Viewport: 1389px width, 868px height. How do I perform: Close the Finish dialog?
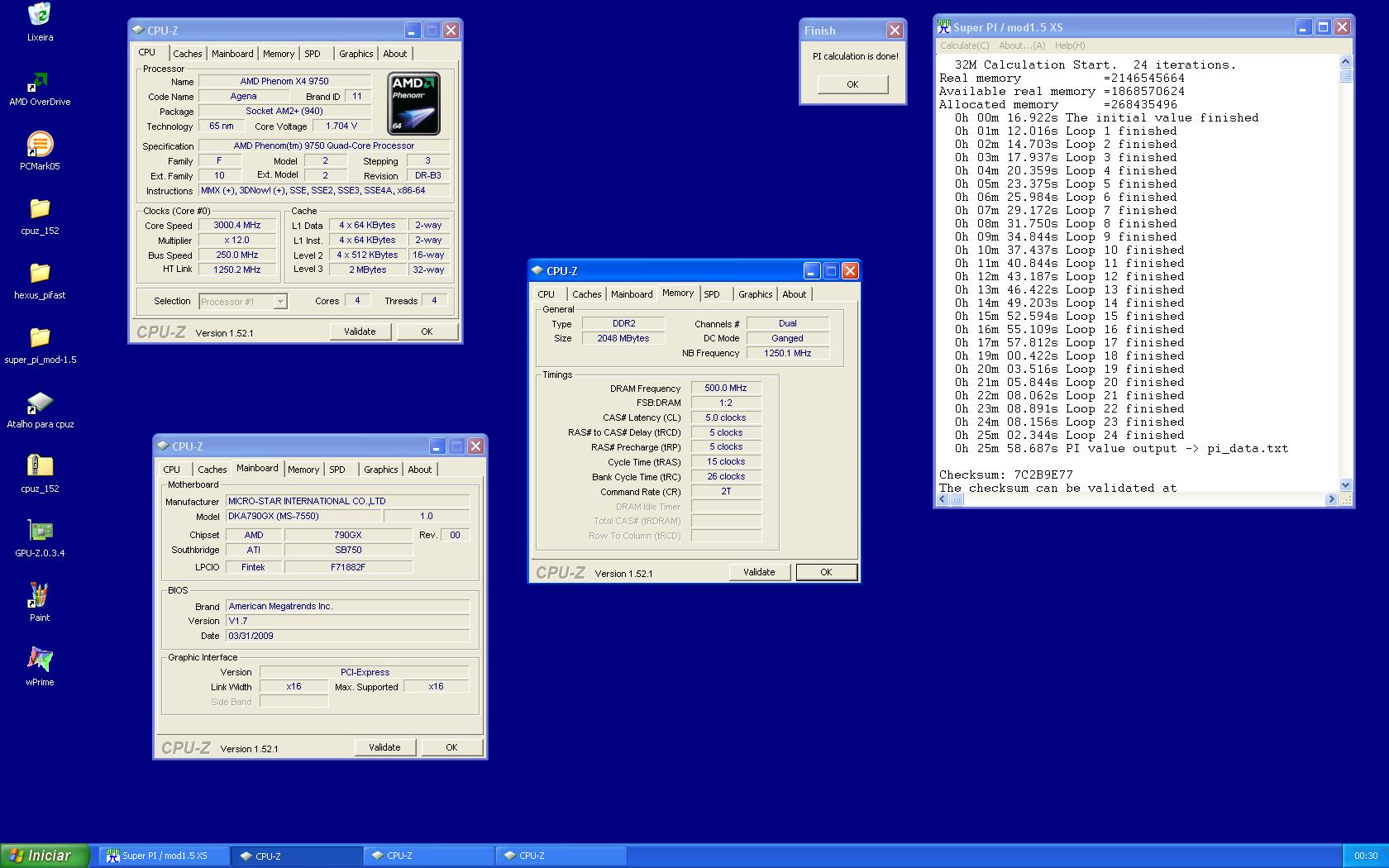point(895,31)
